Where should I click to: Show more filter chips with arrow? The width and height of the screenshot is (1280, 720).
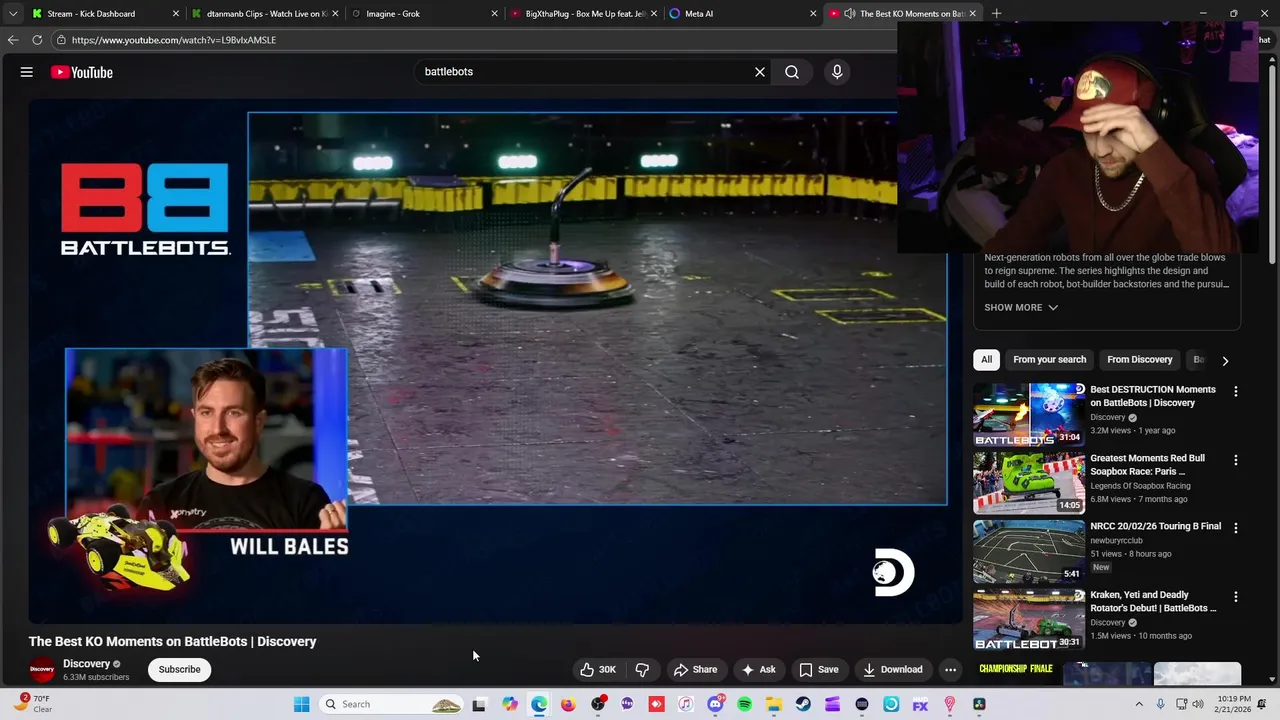[1225, 360]
